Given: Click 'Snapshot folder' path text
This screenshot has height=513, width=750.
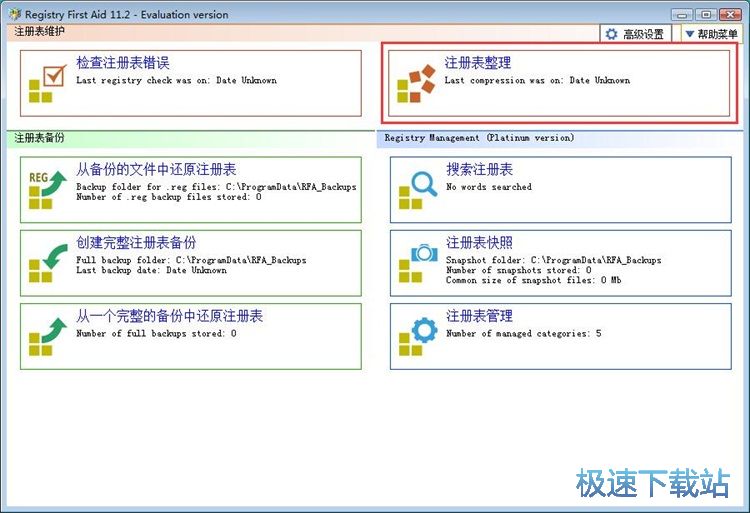Looking at the screenshot, I should 554,260.
